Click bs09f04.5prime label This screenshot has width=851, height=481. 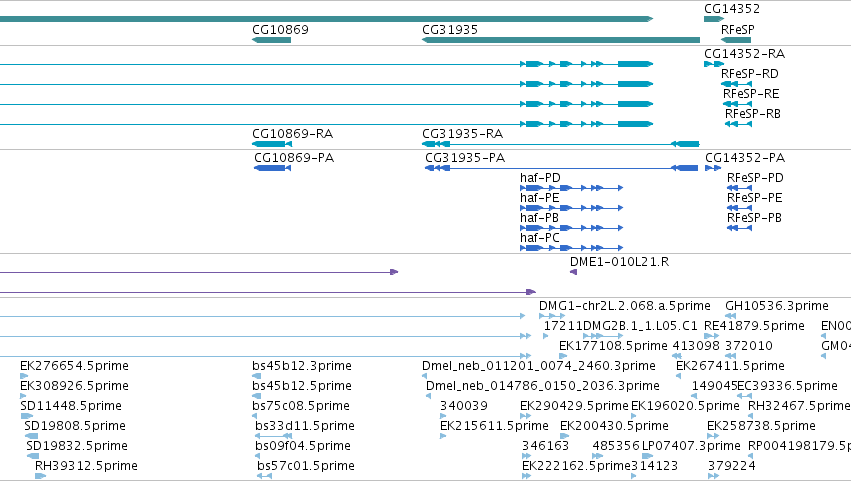tap(303, 446)
